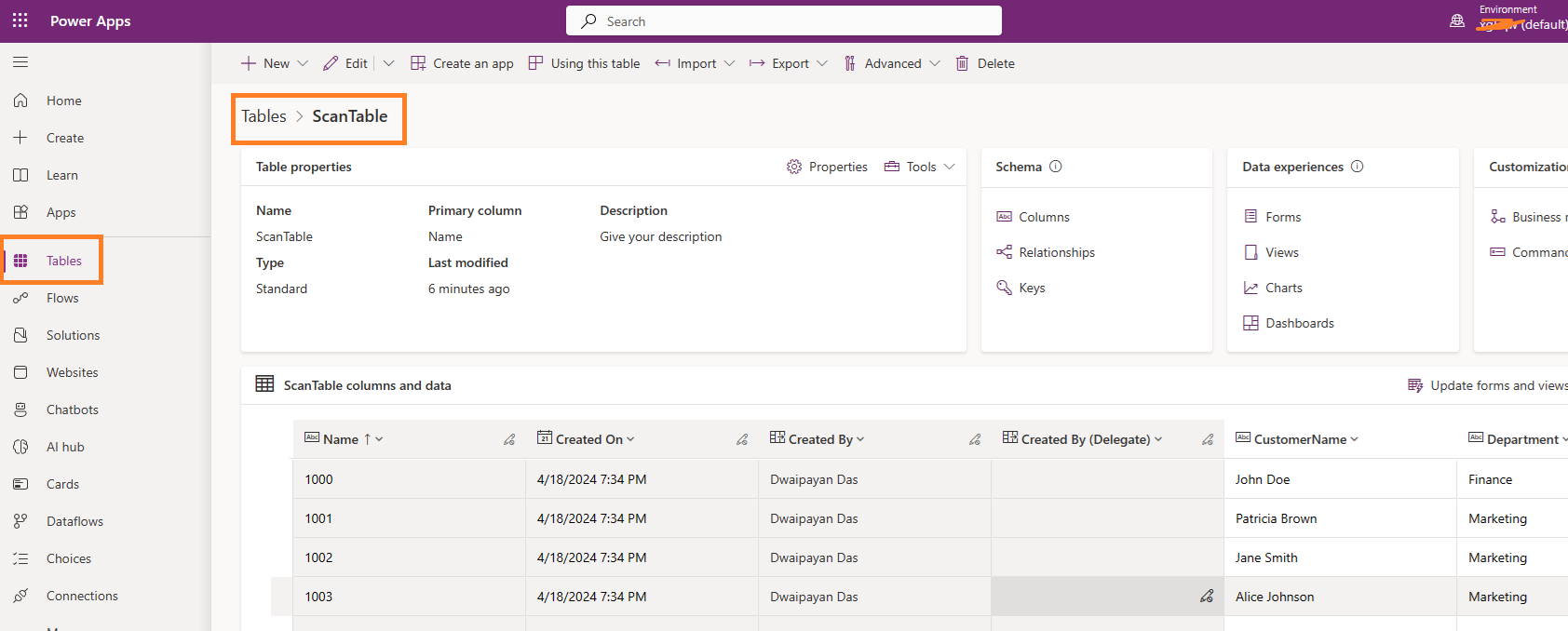Click the edit icon in Created On header
1568x631 pixels.
click(x=742, y=439)
